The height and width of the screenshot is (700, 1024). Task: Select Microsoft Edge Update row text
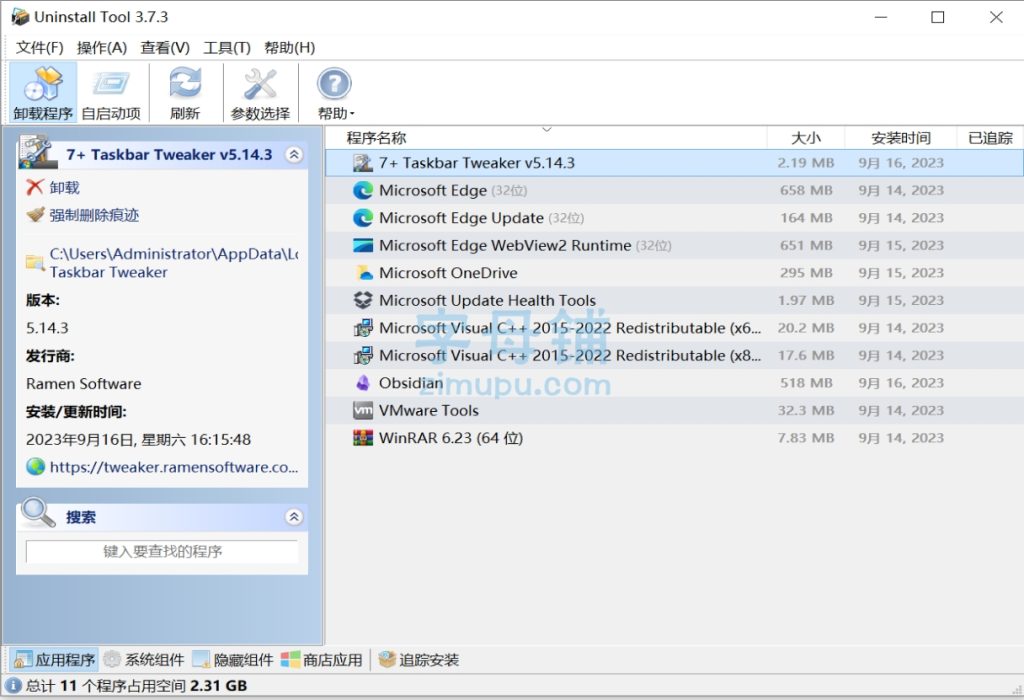tap(481, 217)
